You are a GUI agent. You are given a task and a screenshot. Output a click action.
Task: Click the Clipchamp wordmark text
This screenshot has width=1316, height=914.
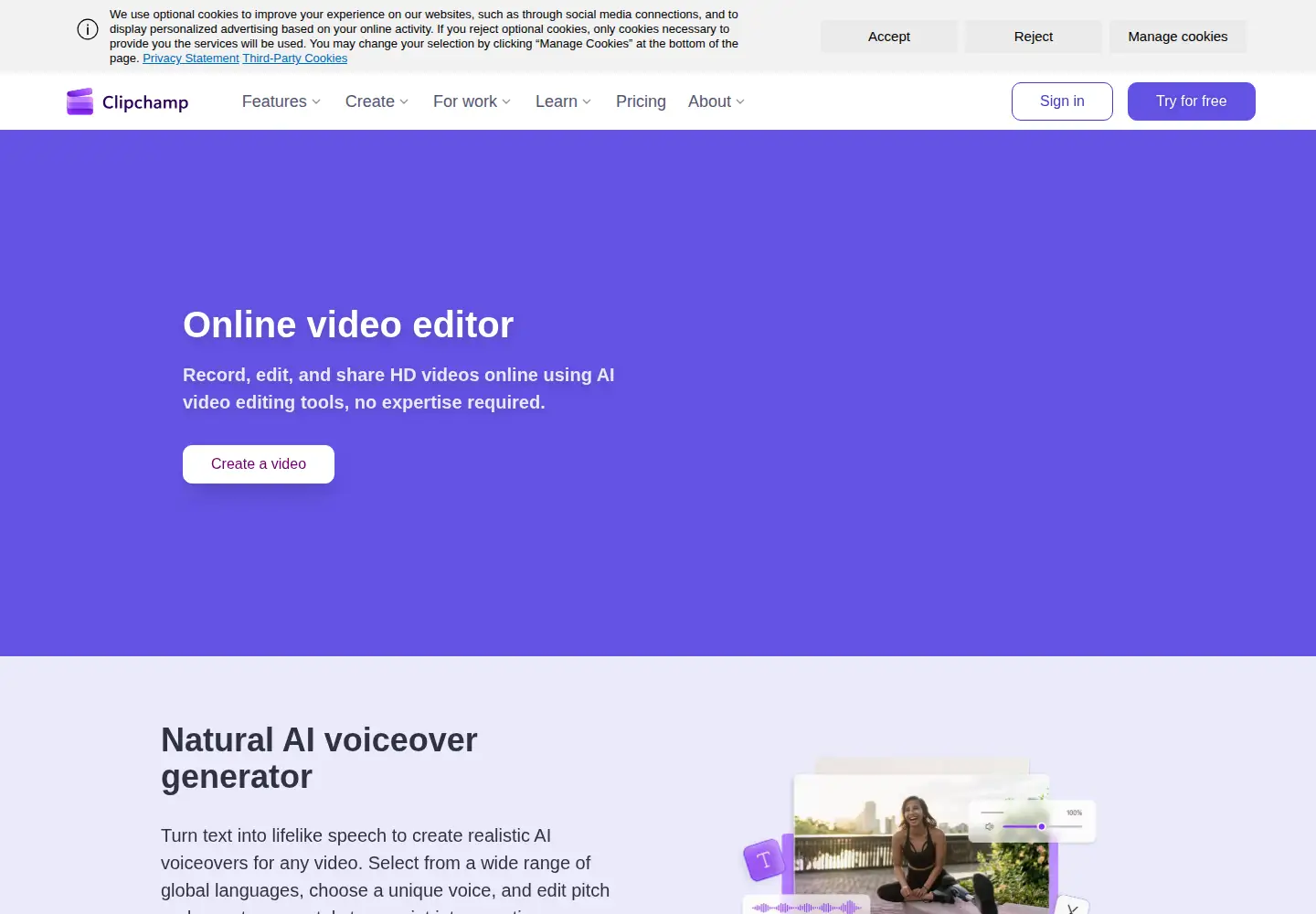pyautogui.click(x=145, y=102)
